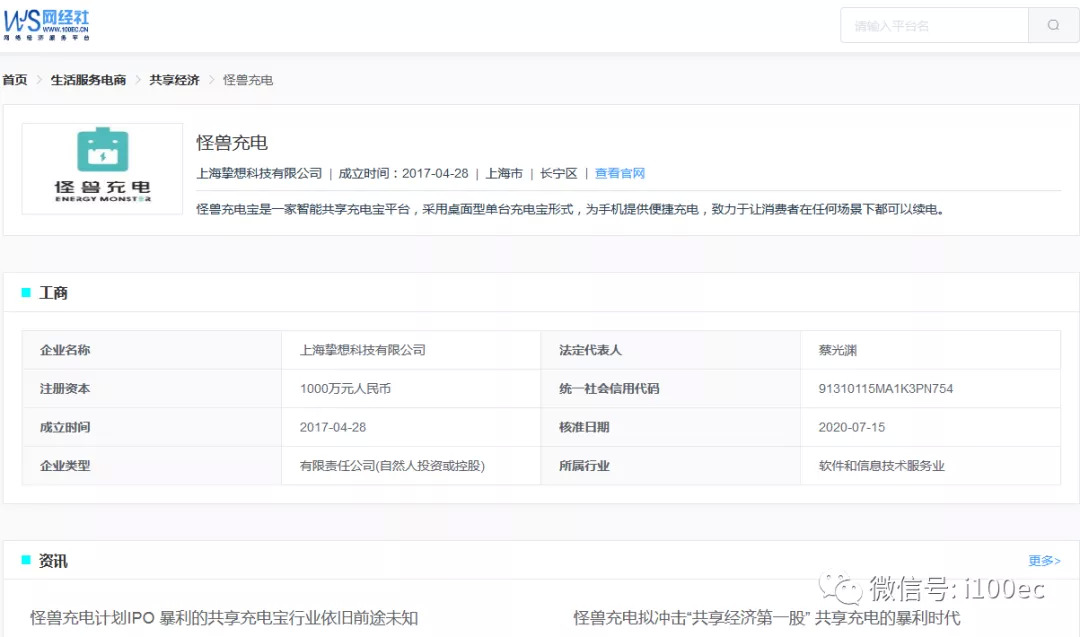This screenshot has width=1080, height=637.
Task: Open 生活服务电商 breadcrumb link
Action: point(88,80)
